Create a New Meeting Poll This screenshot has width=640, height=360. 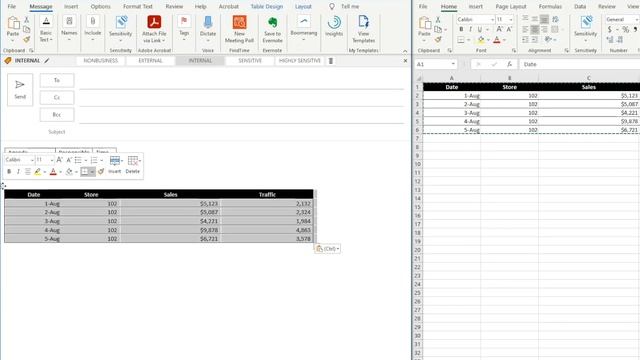(239, 29)
